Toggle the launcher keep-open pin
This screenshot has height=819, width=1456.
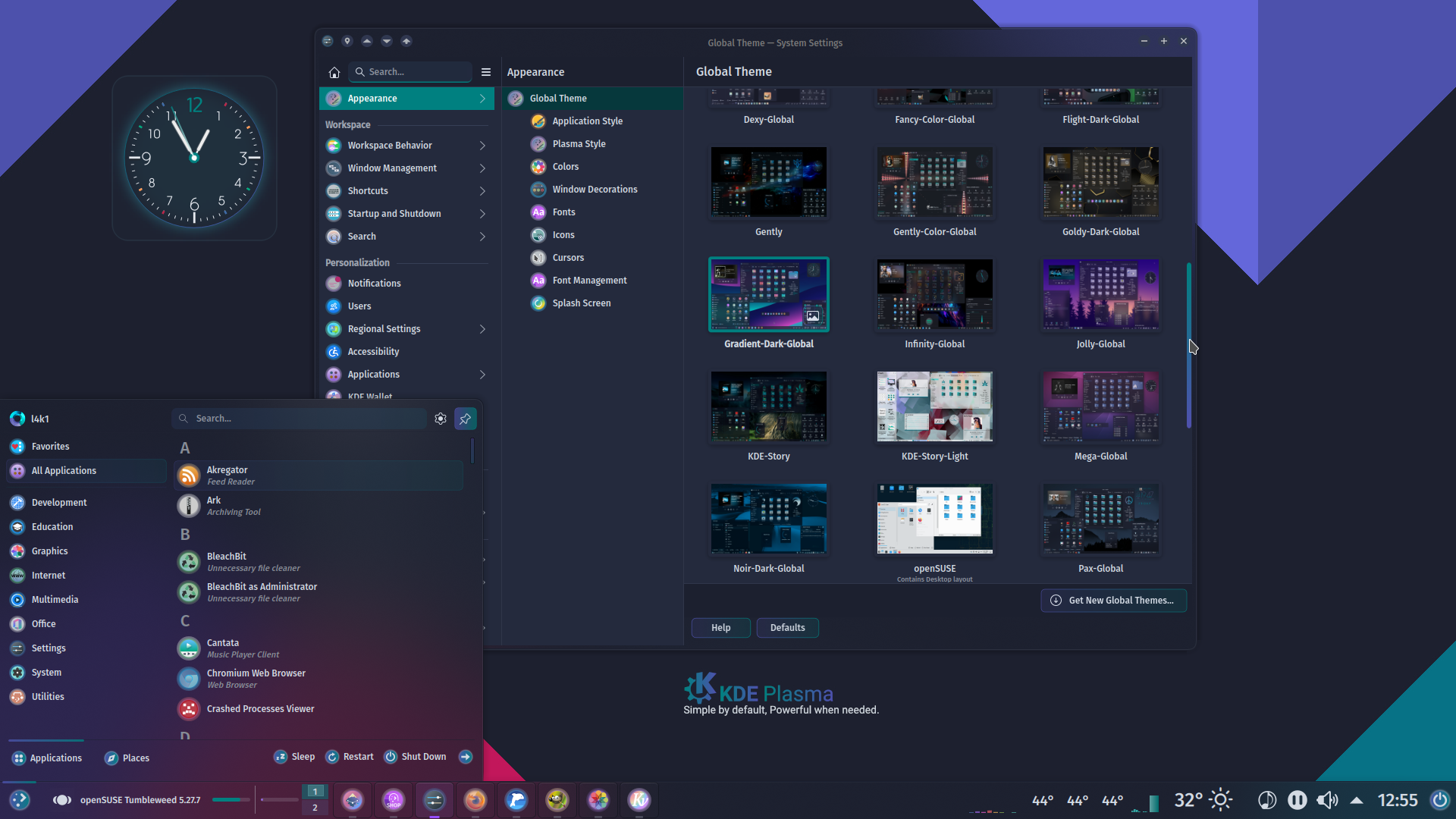point(466,419)
